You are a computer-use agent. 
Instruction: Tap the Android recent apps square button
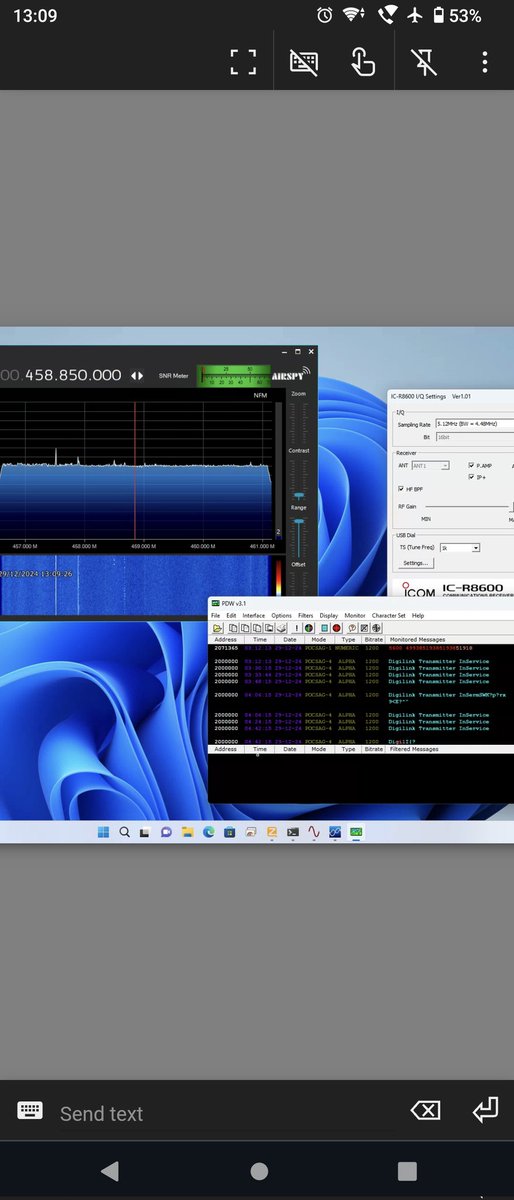pyautogui.click(x=407, y=1171)
